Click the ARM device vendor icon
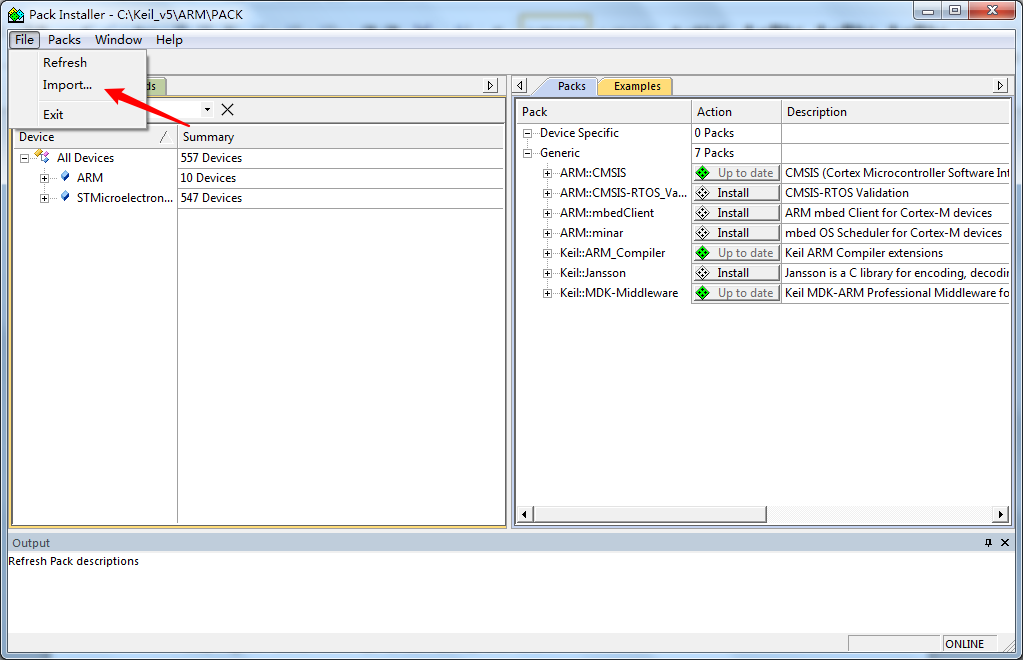This screenshot has height=660, width=1023. (x=65, y=177)
